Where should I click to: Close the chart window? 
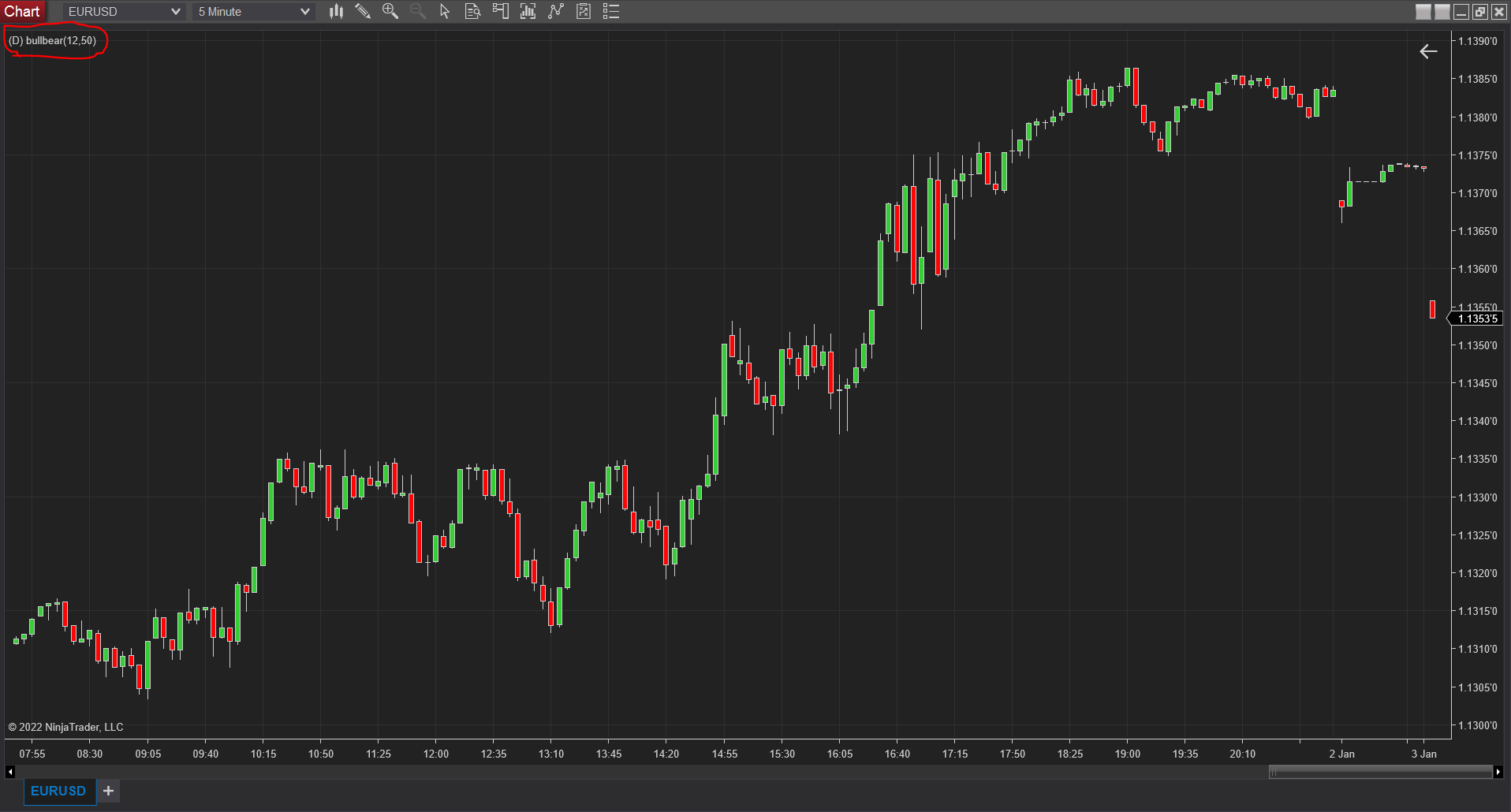1499,12
